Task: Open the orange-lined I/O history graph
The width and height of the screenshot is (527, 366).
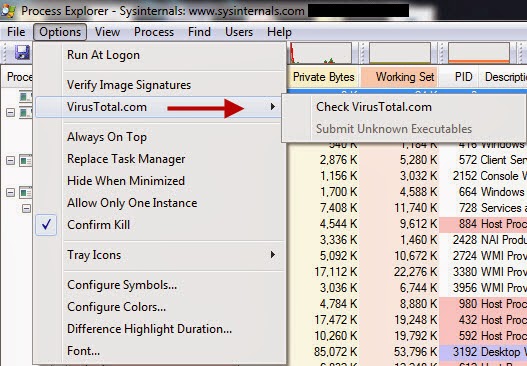Action: tap(479, 53)
